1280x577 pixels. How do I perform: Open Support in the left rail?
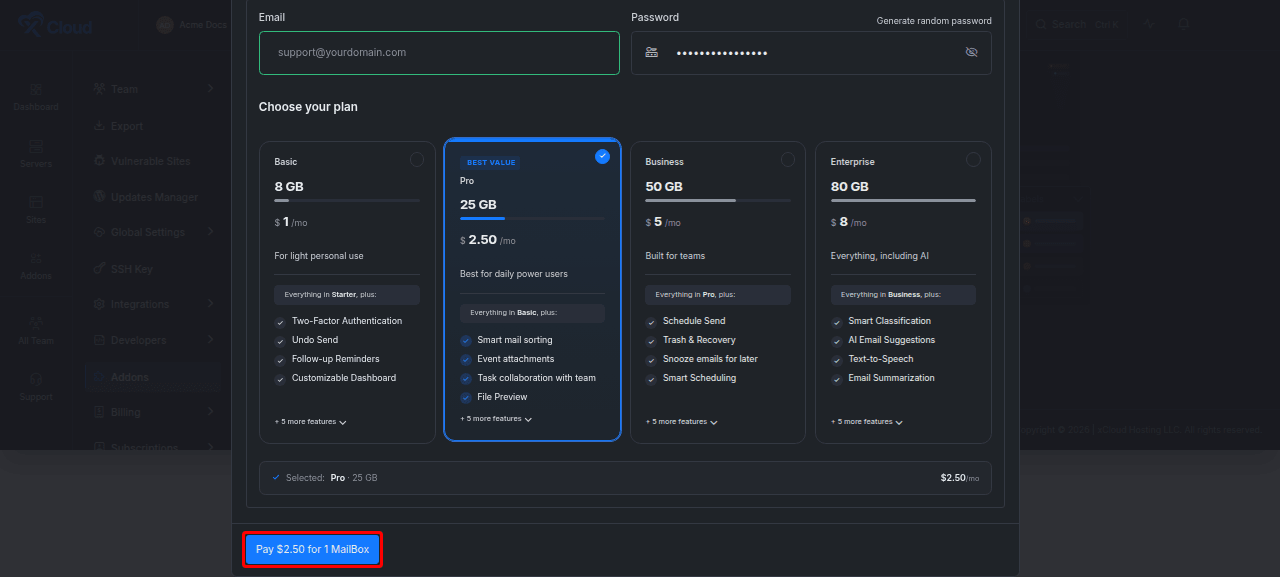[x=36, y=387]
